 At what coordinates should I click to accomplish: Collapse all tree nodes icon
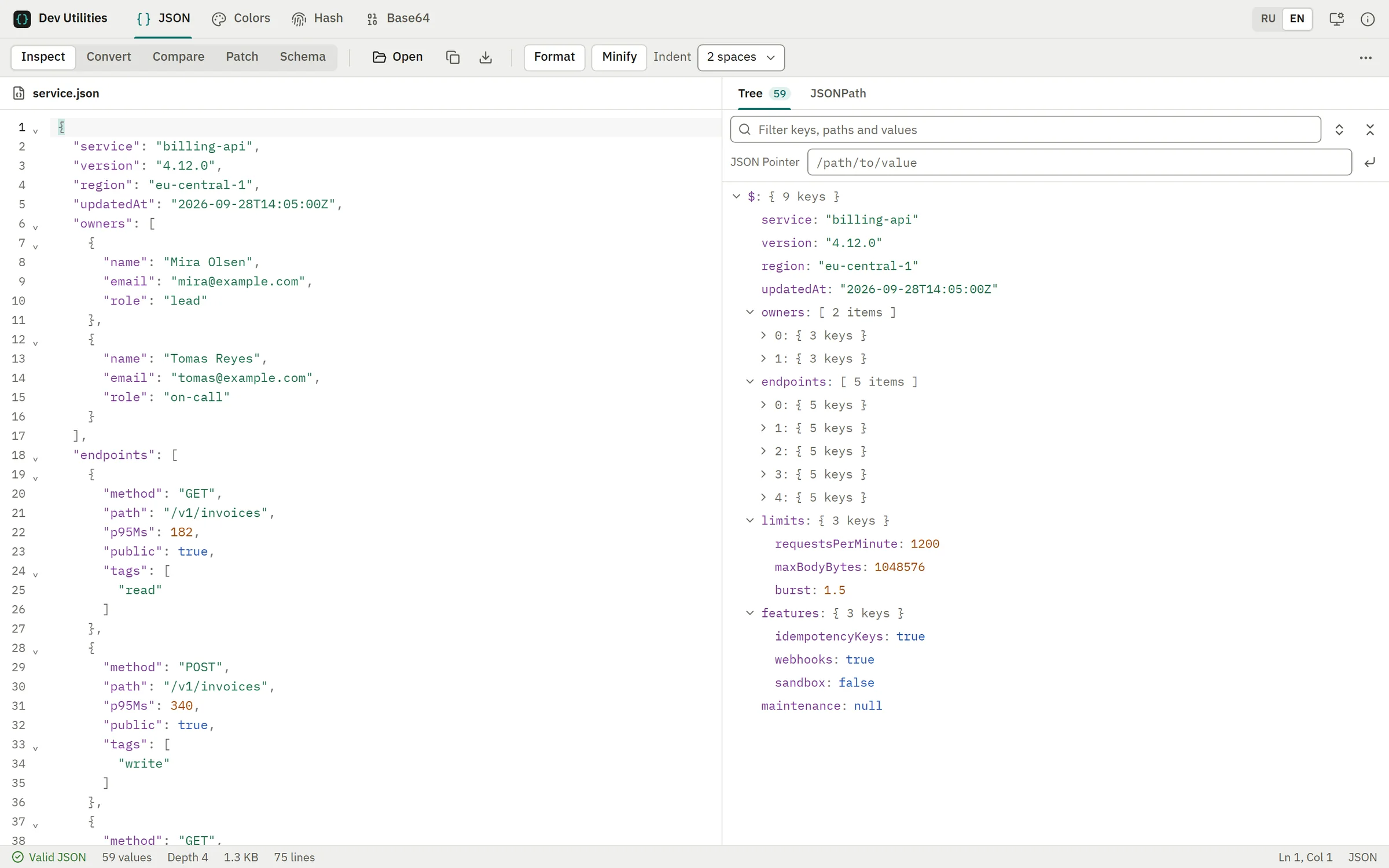pos(1370,130)
